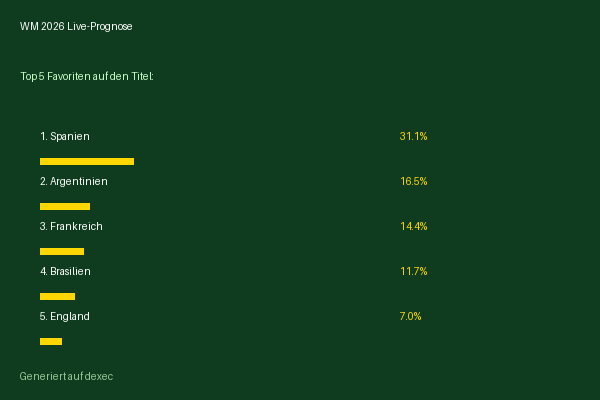Image resolution: width=600 pixels, height=400 pixels.
Task: Click the yellow bar under Spanien
Action: click(87, 162)
